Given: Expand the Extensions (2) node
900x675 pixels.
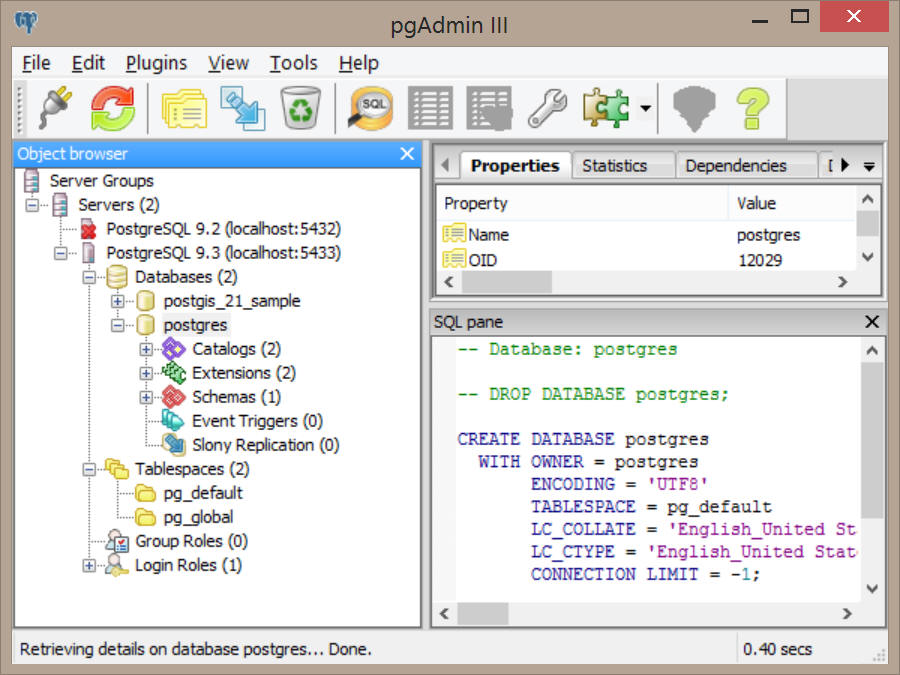Looking at the screenshot, I should point(146,373).
